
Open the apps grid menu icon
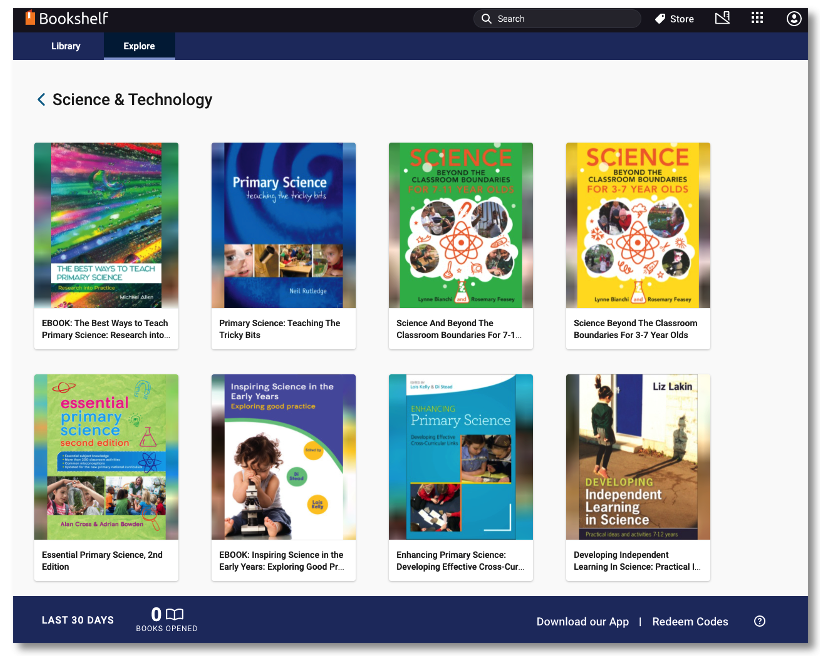pyautogui.click(x=757, y=18)
